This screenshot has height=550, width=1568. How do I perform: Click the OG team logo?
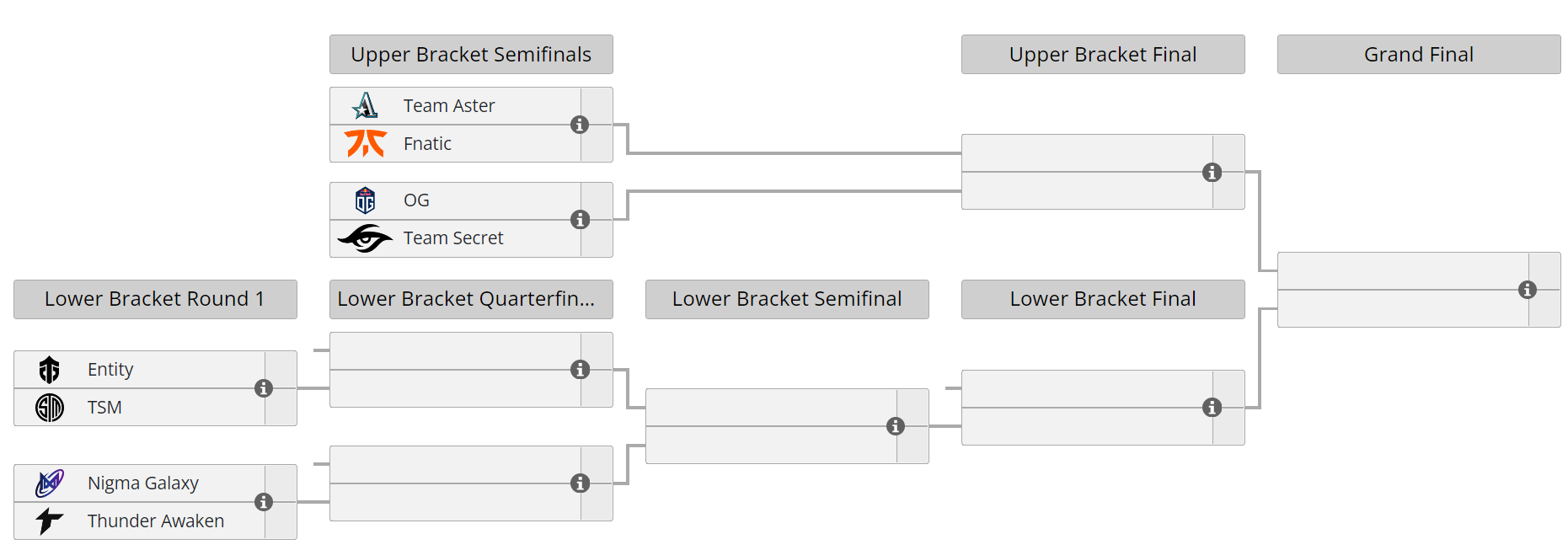[365, 200]
